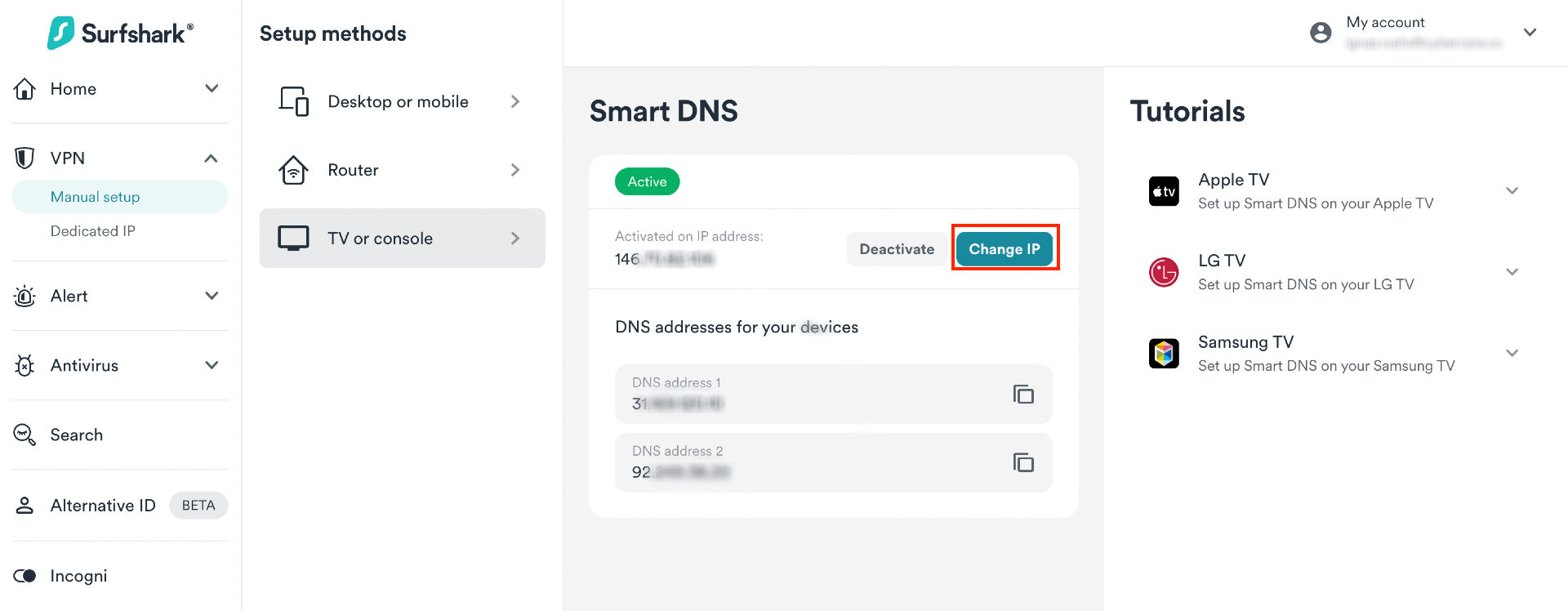Viewport: 1568px width, 611px height.
Task: Copy DNS address 2 with copy icon
Action: (1023, 463)
